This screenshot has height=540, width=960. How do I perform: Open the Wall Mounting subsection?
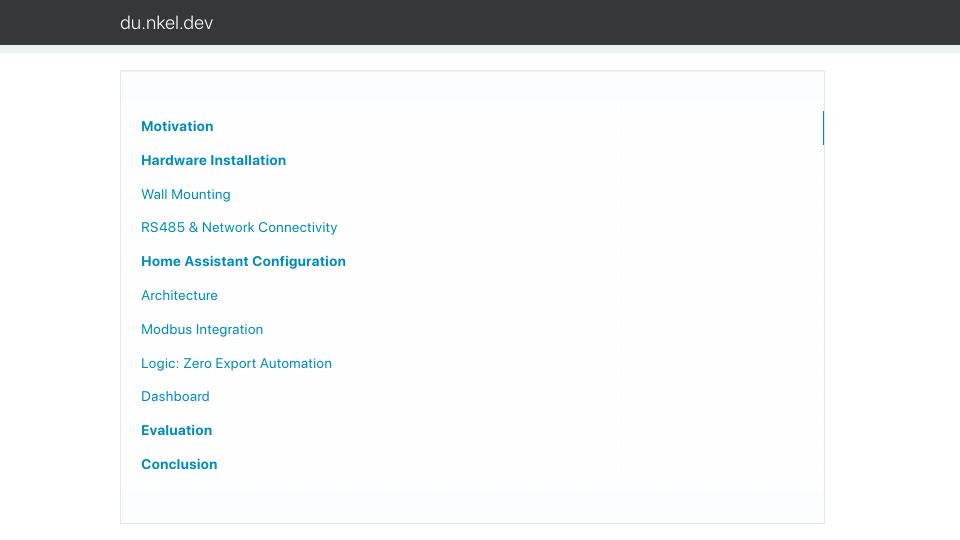click(186, 195)
